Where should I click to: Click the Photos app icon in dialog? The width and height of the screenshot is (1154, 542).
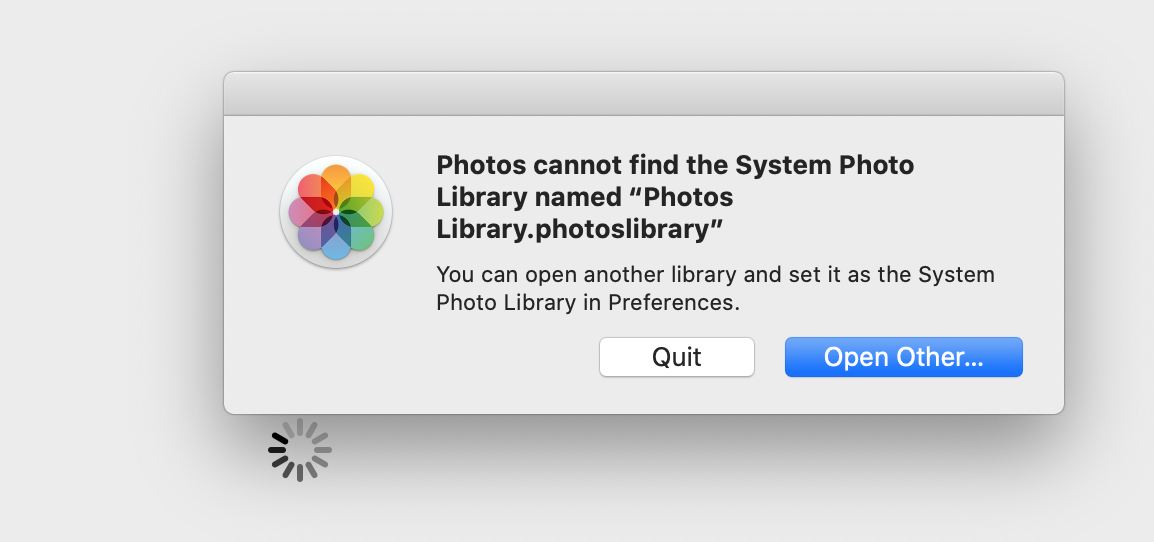(336, 212)
